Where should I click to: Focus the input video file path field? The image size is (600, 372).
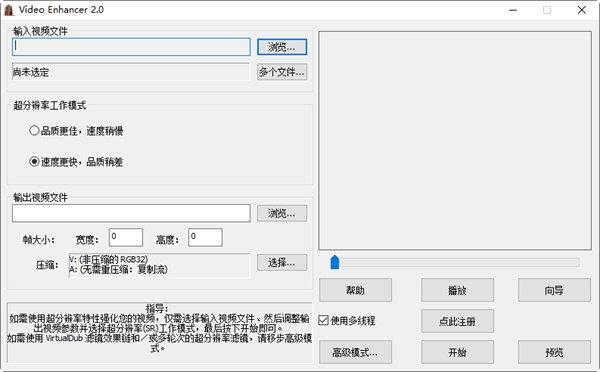click(131, 47)
